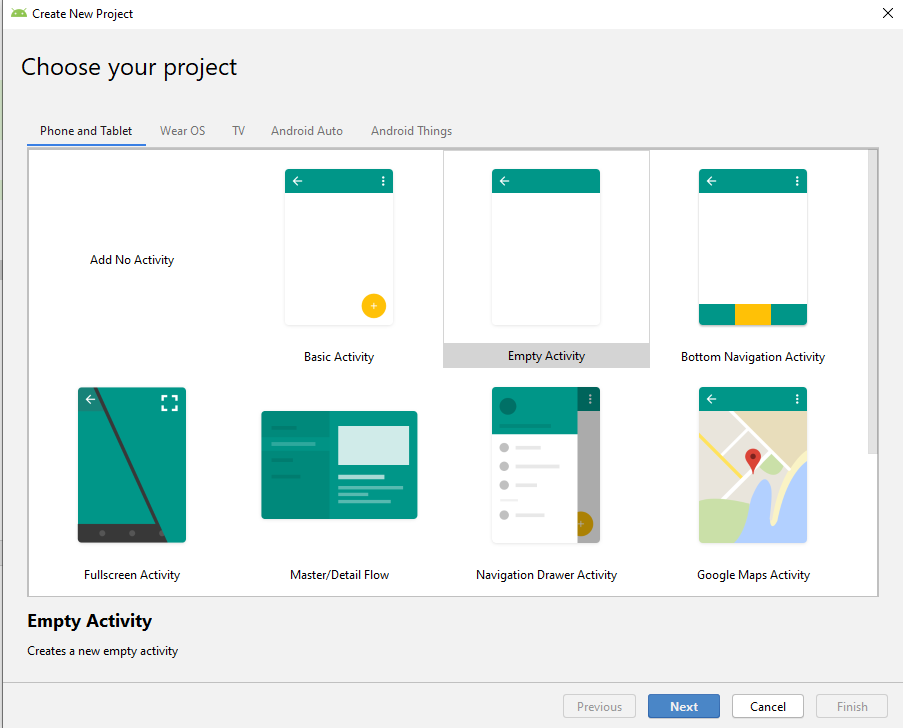Viewport: 903px width, 728px height.
Task: Click the Navigation Drawer Activity label
Action: pyautogui.click(x=546, y=575)
